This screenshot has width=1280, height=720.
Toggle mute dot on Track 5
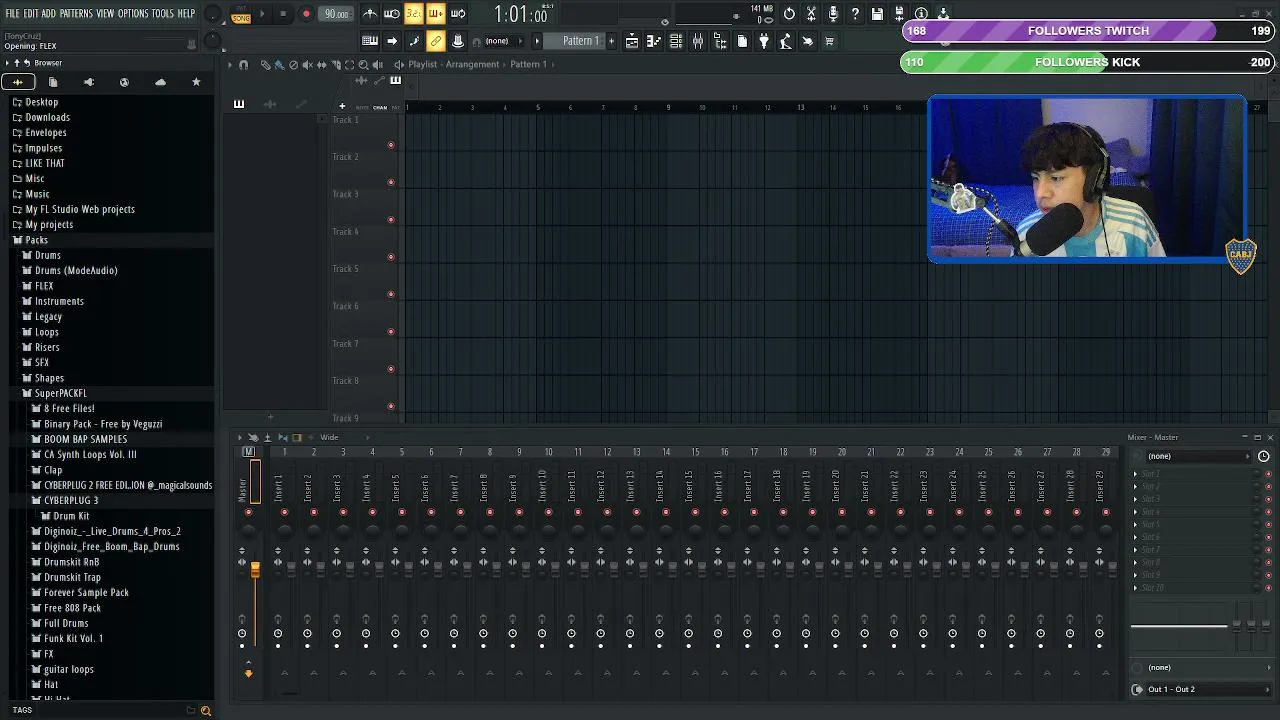point(391,294)
